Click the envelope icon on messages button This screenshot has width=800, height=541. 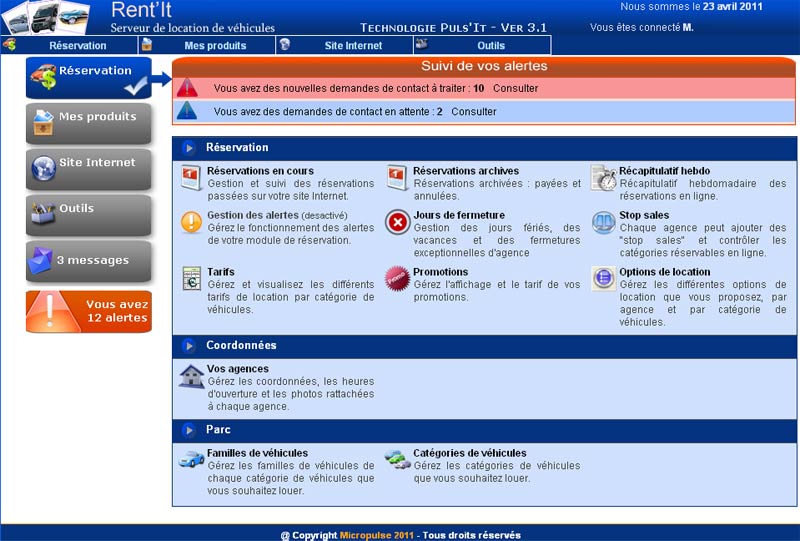click(41, 260)
